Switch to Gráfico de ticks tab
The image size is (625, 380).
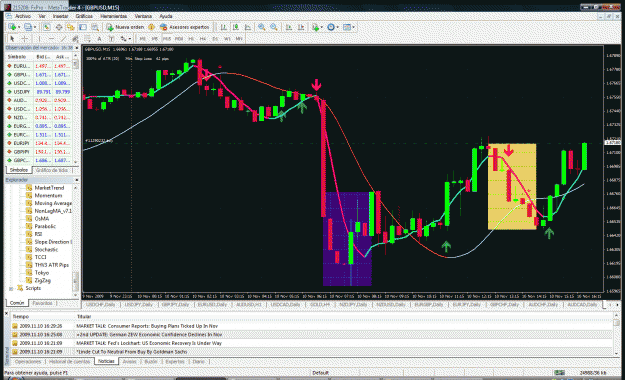[52, 170]
